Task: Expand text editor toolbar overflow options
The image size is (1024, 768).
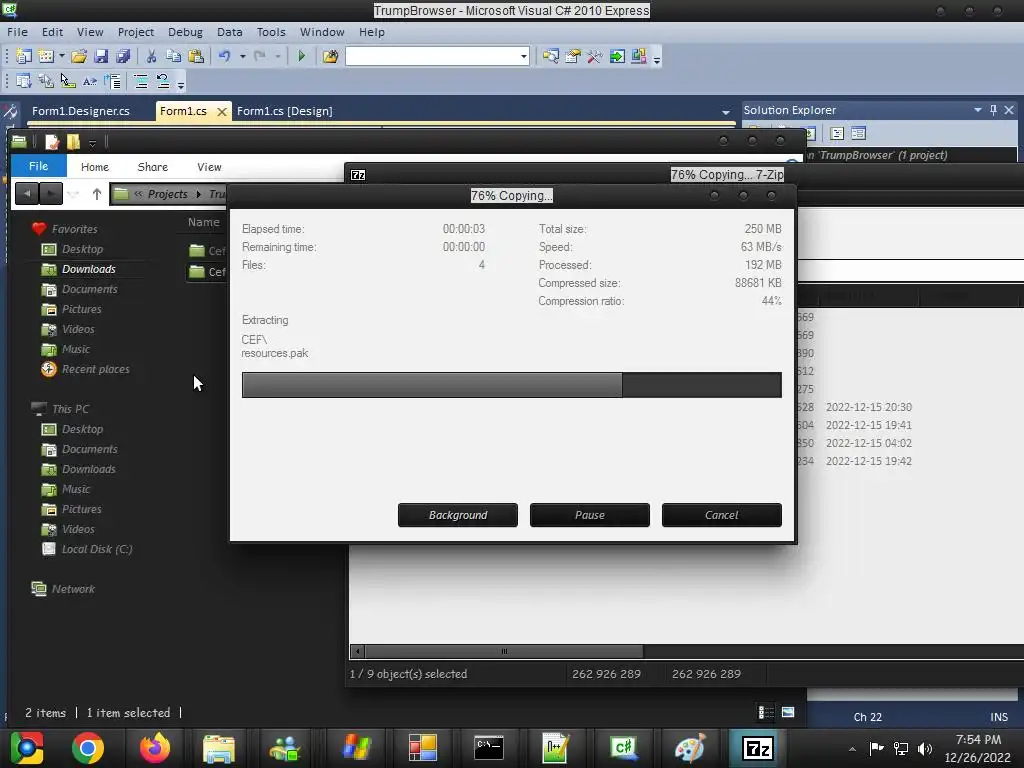Action: 181,83
